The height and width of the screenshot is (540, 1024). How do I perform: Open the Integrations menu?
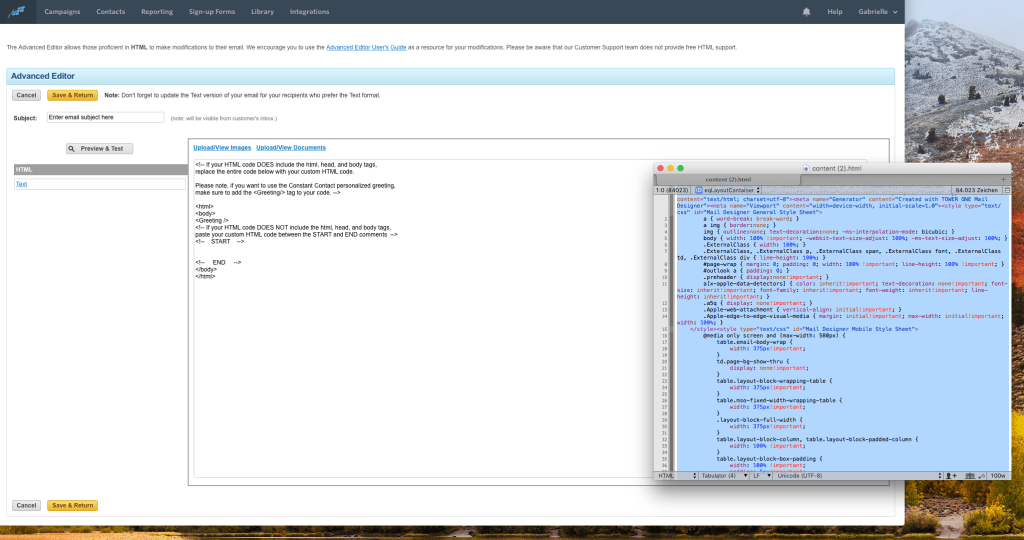(310, 12)
